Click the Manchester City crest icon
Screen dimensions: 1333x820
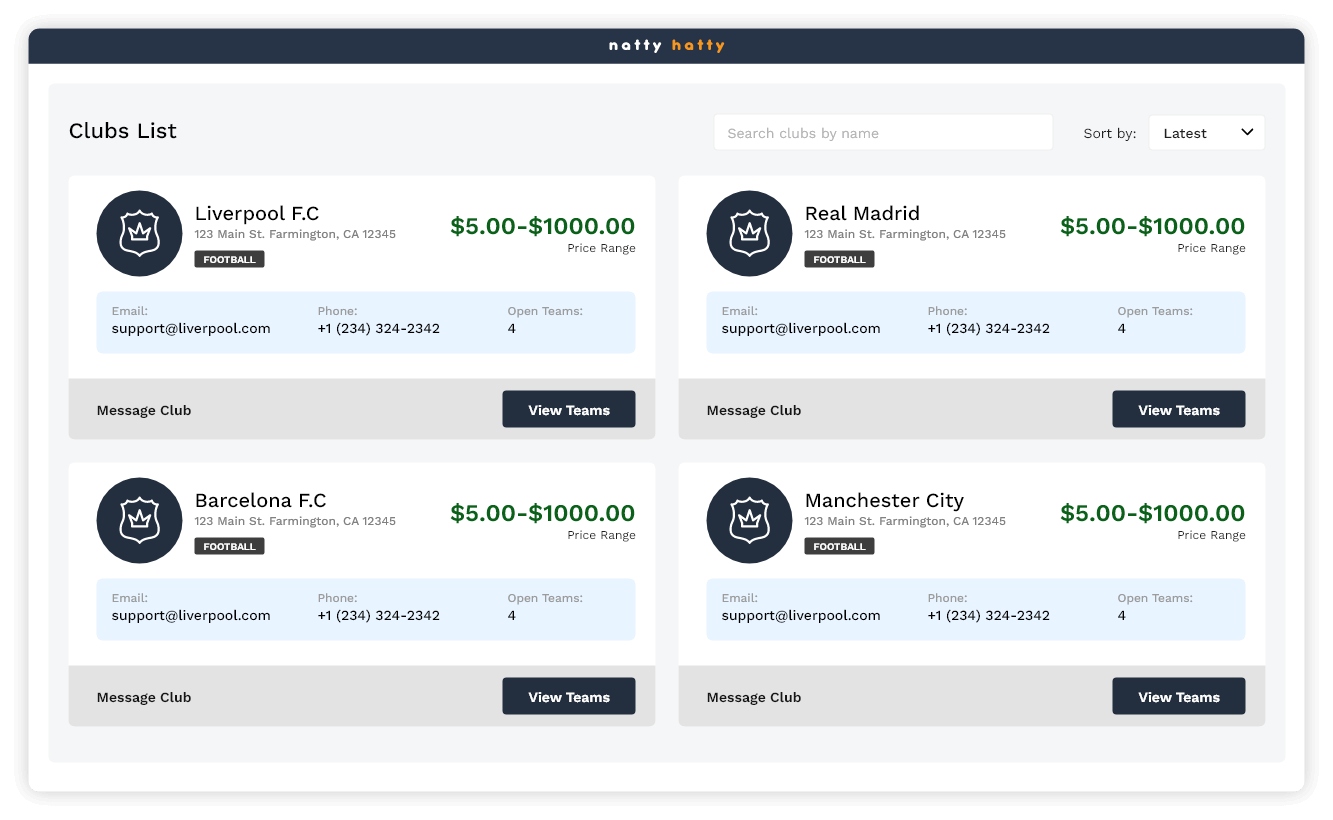pyautogui.click(x=749, y=521)
